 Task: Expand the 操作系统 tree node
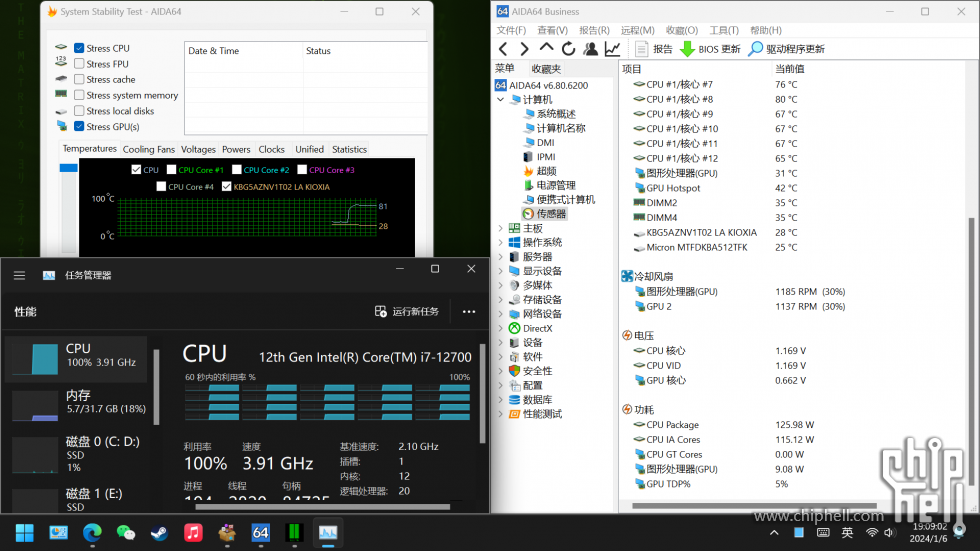pos(501,242)
